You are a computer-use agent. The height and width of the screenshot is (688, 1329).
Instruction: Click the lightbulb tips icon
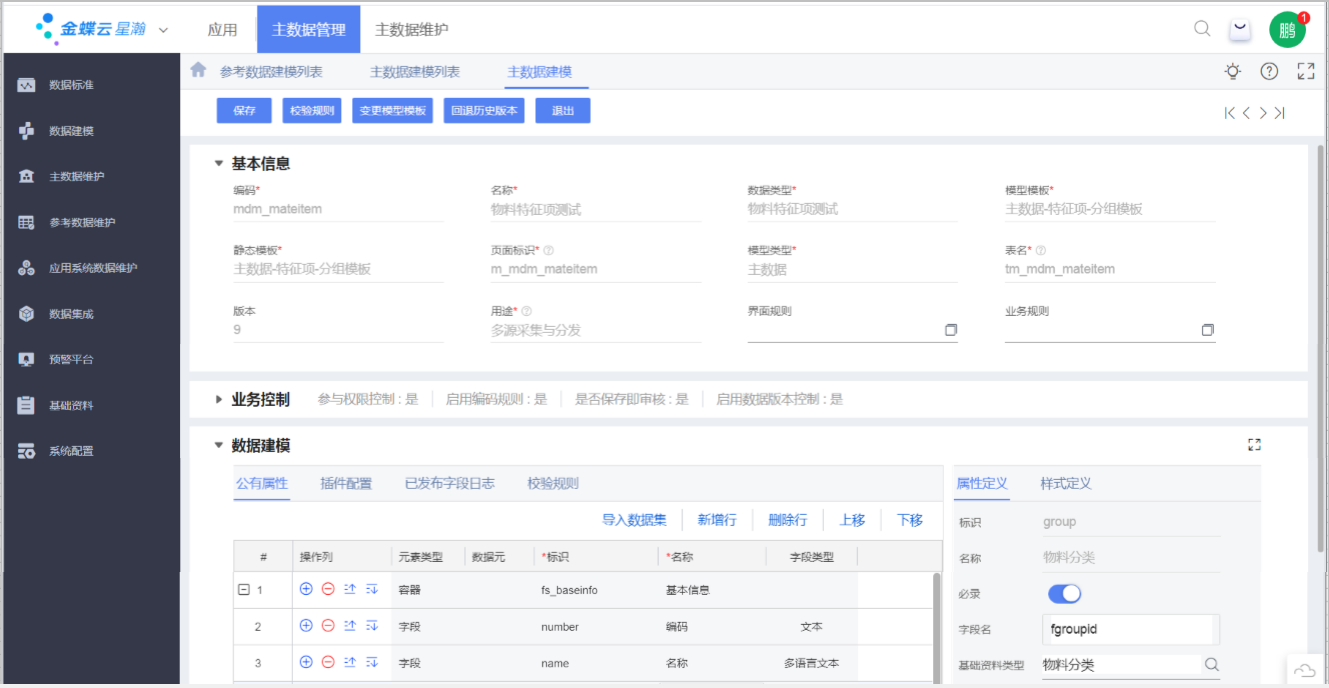coord(1233,71)
